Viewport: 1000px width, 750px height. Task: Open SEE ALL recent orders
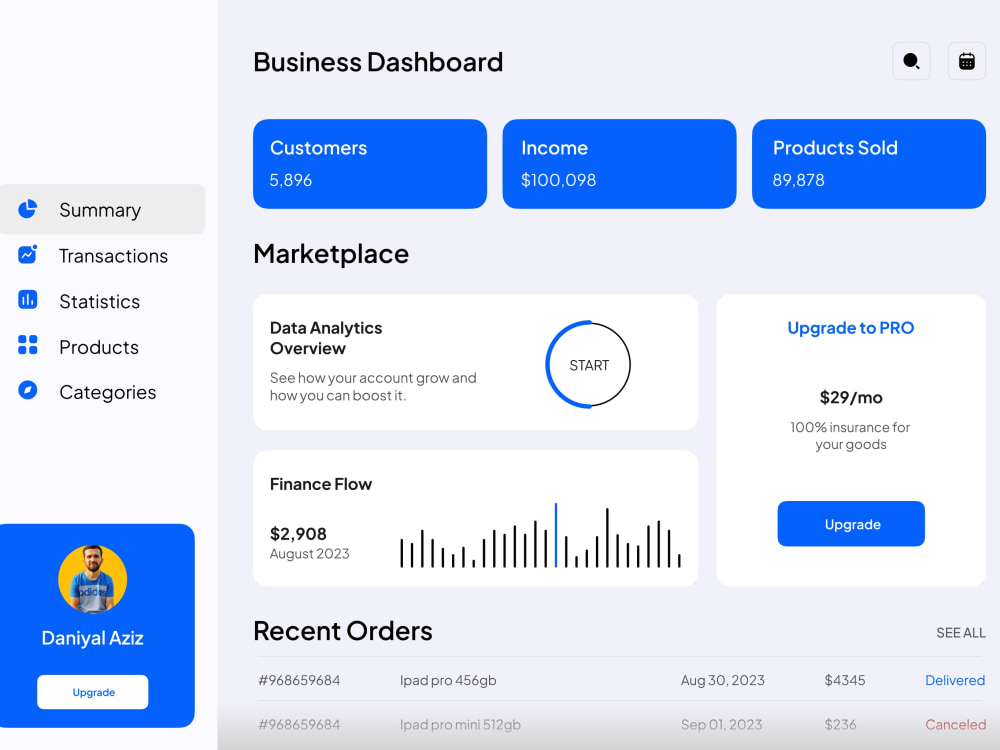pos(961,633)
